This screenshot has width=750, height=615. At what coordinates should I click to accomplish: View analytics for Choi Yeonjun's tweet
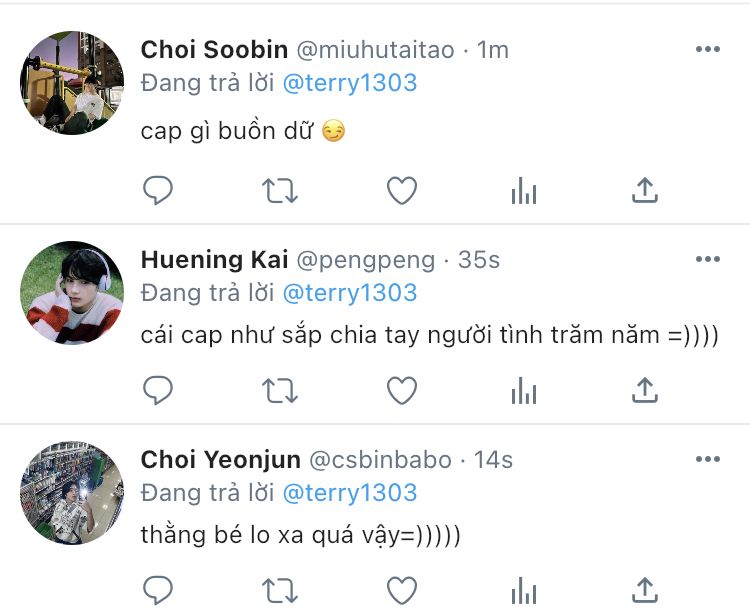click(524, 589)
